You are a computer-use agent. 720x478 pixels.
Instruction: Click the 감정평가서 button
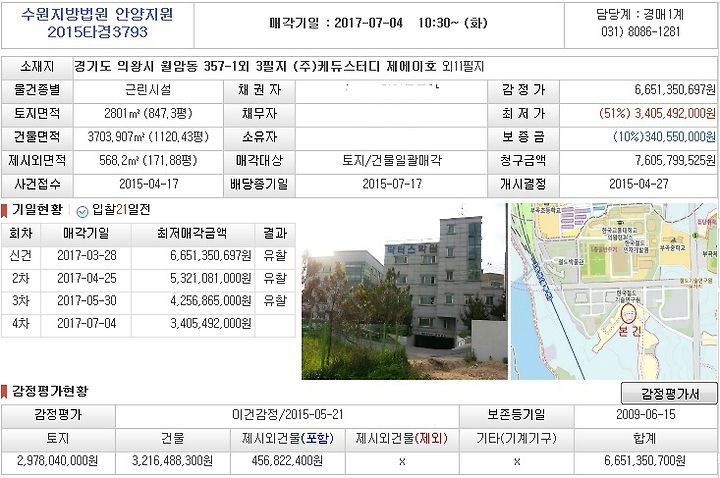[669, 394]
